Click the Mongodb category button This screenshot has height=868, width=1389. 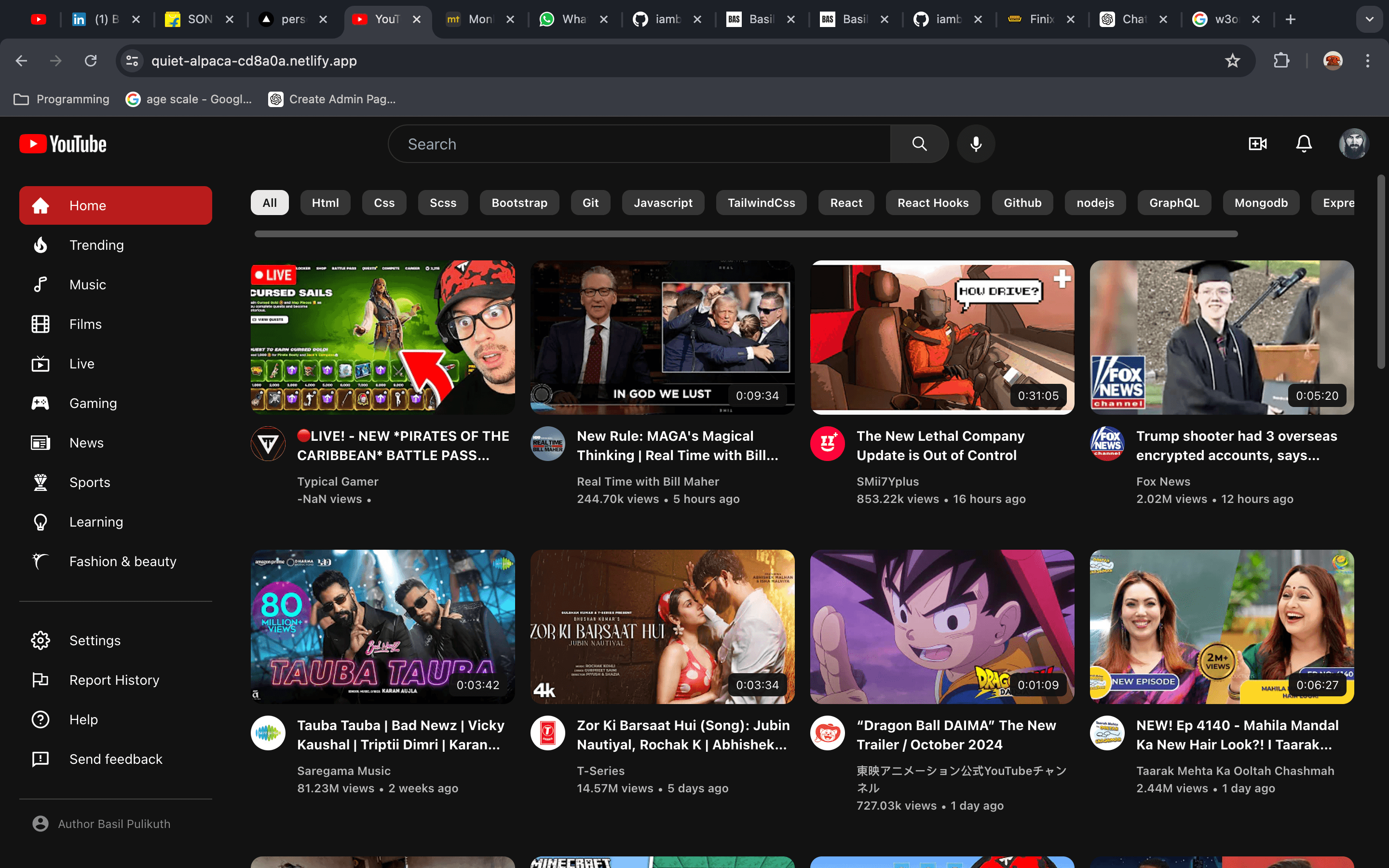click(1261, 203)
